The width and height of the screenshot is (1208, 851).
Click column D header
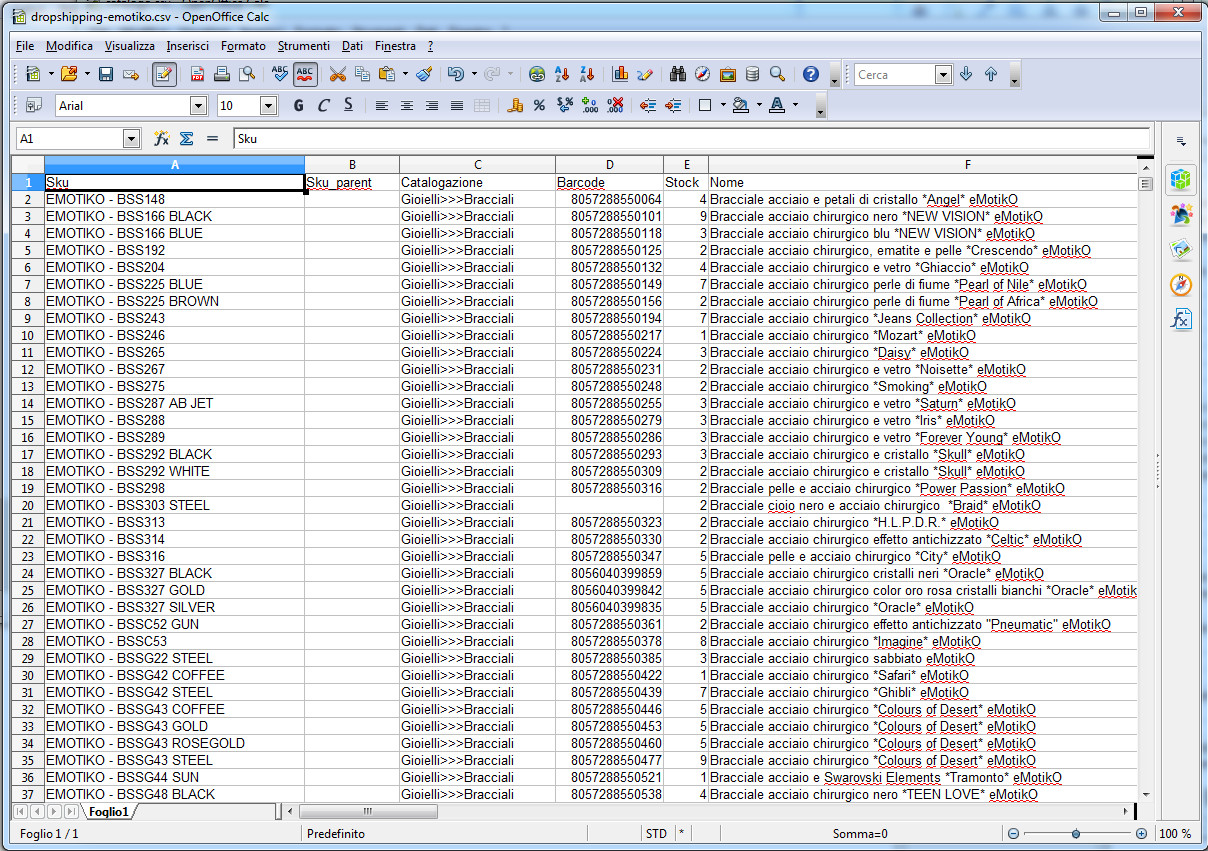[x=609, y=165]
